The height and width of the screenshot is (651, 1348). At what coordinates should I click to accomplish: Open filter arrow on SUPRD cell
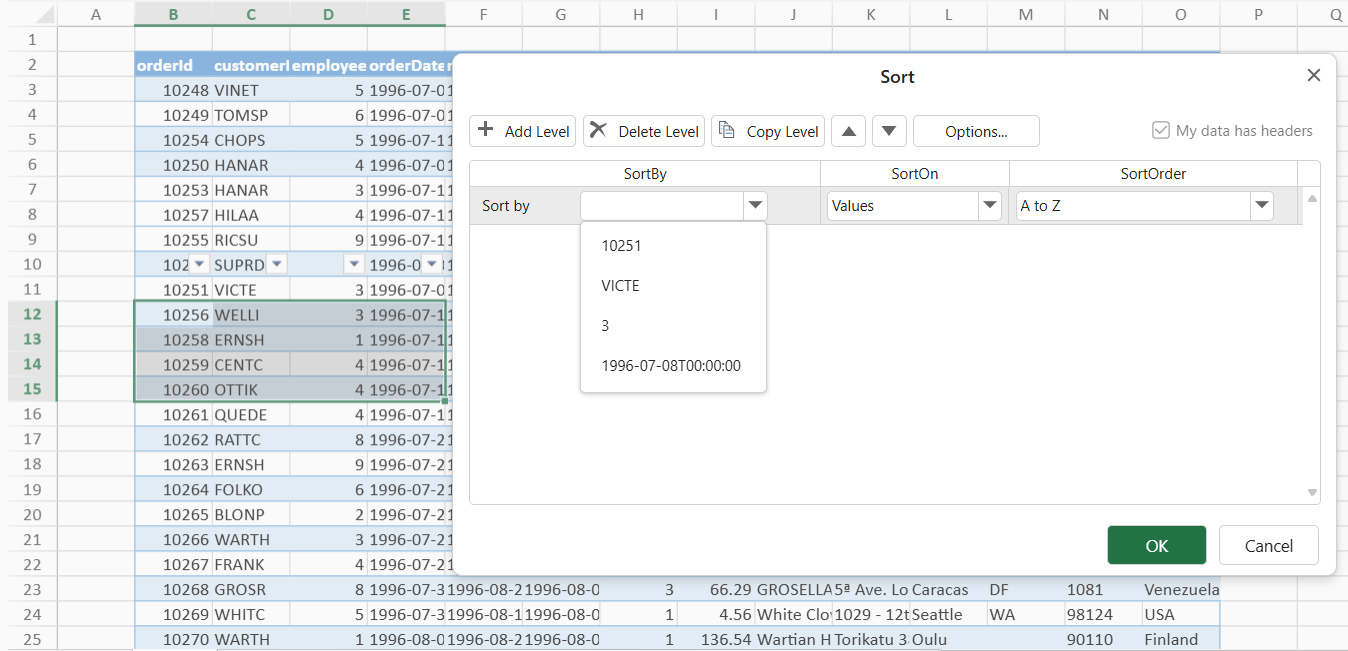click(277, 264)
